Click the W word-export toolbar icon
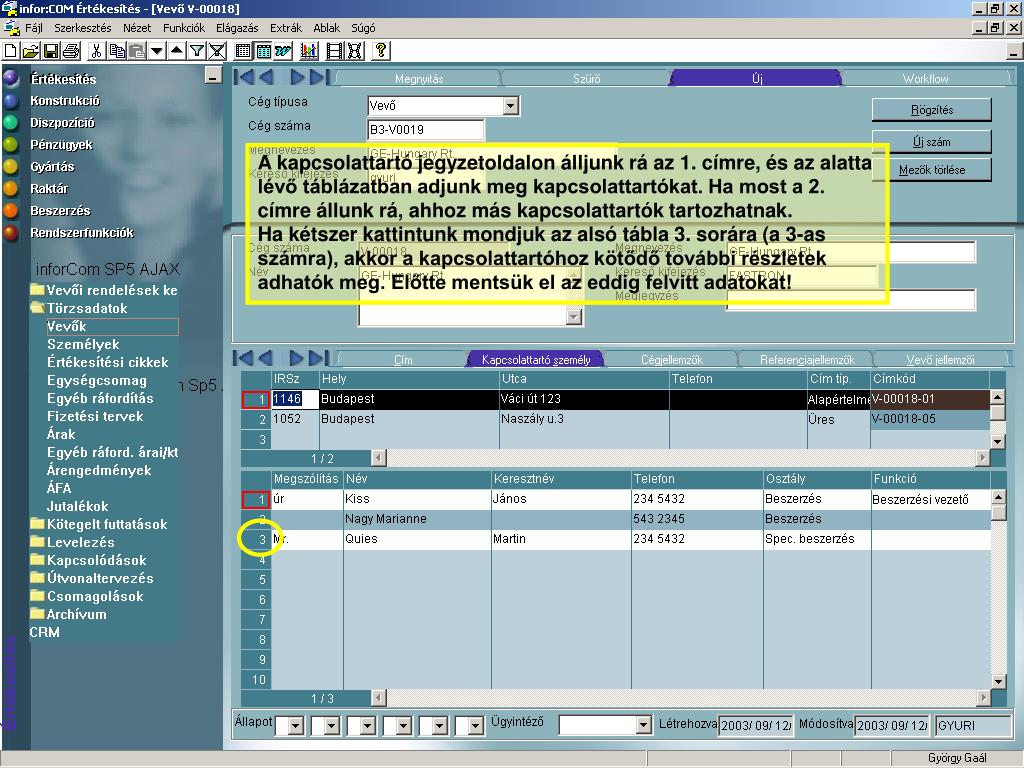1024x768 pixels. [283, 51]
